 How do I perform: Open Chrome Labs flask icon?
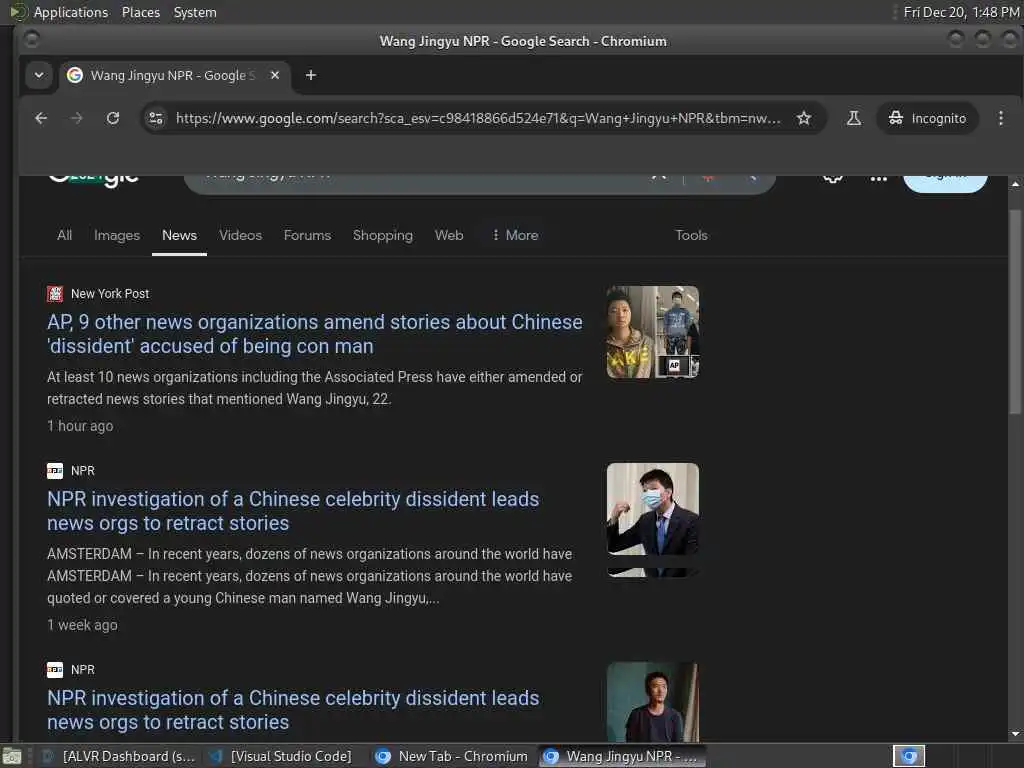854,118
